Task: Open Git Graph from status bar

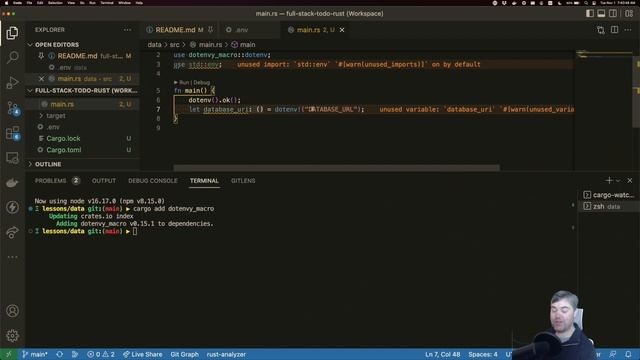Action: pos(184,354)
